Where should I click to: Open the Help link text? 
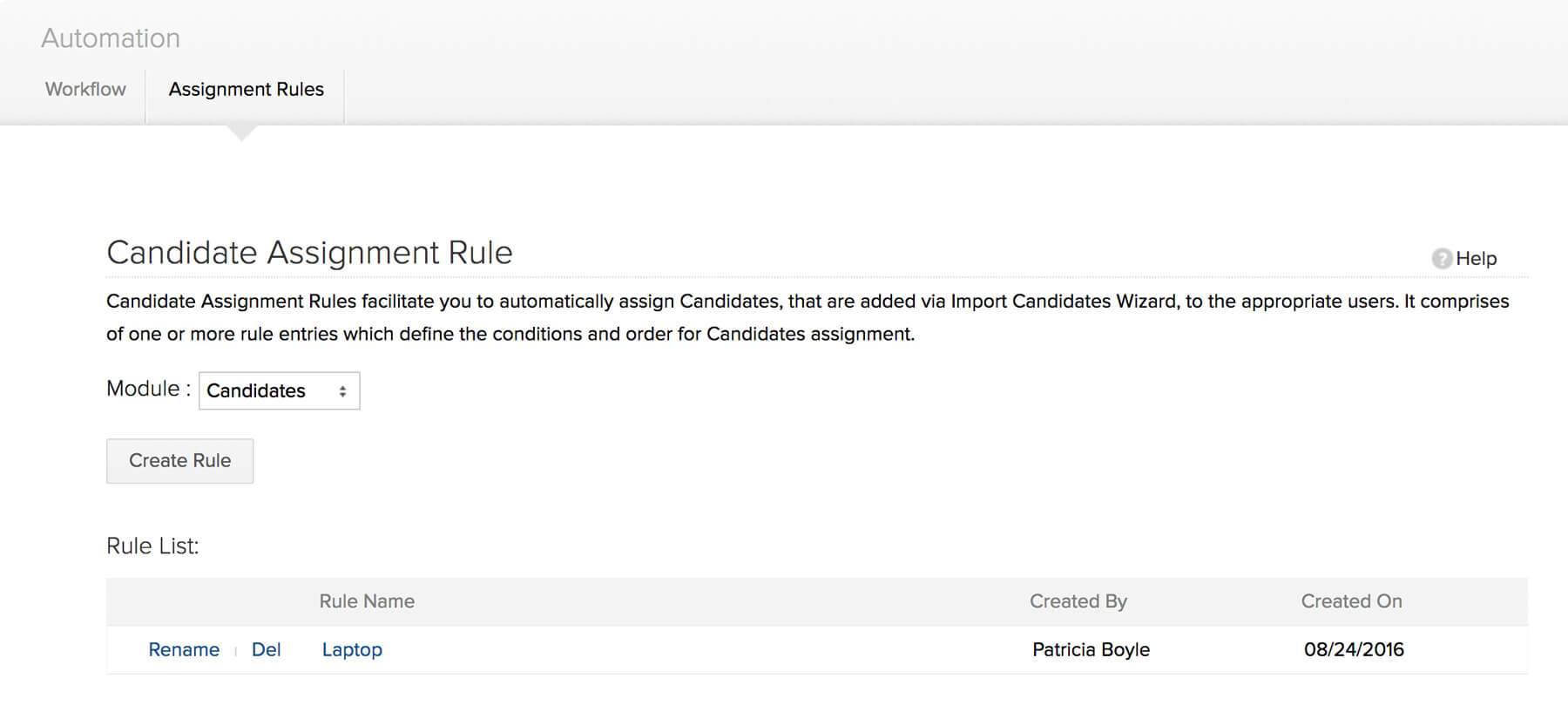(x=1477, y=259)
